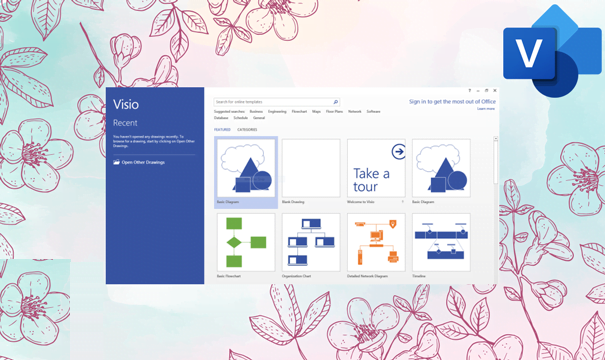The image size is (605, 360).
Task: Switch to the FEATURED tab
Action: pyautogui.click(x=222, y=130)
